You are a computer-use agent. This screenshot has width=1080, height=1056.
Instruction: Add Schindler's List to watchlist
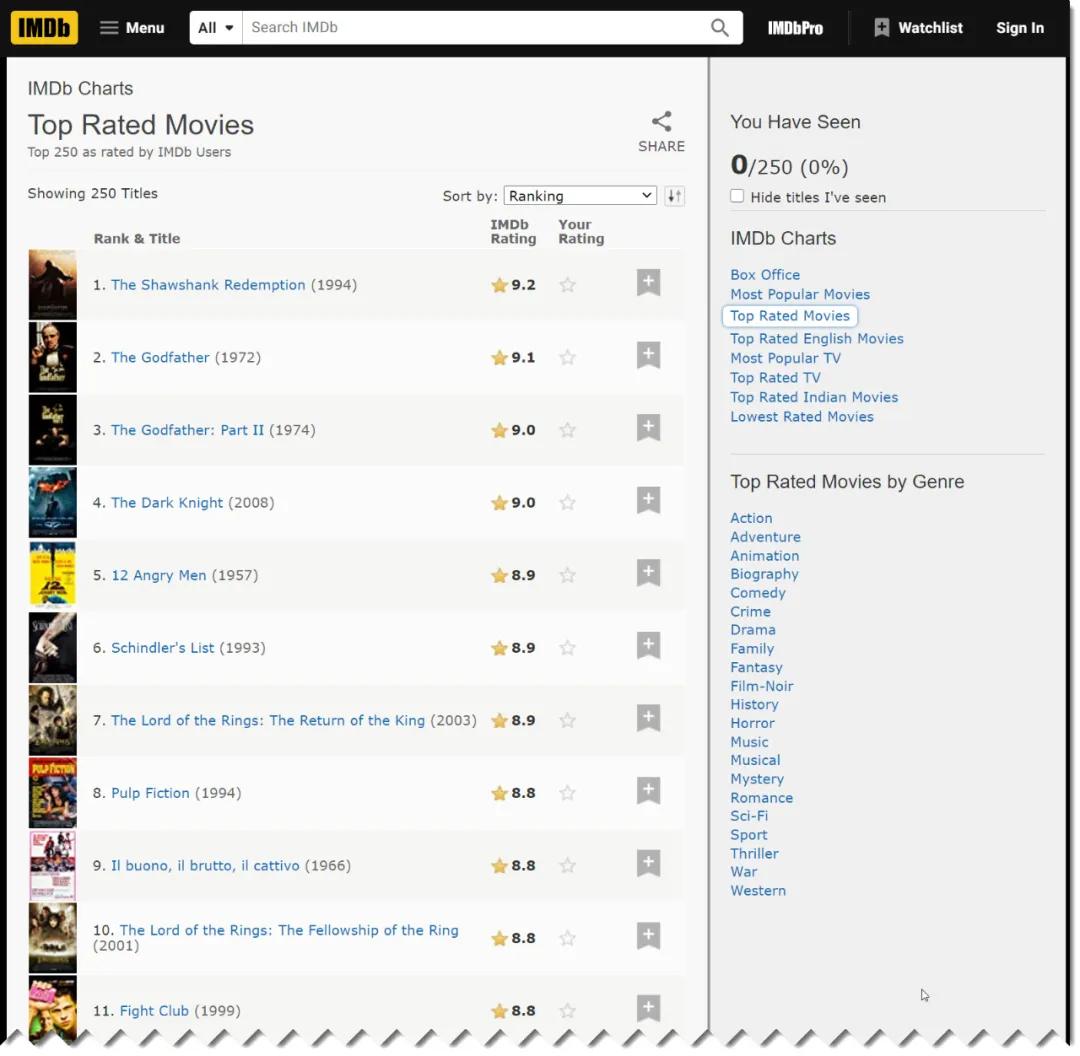[648, 645]
